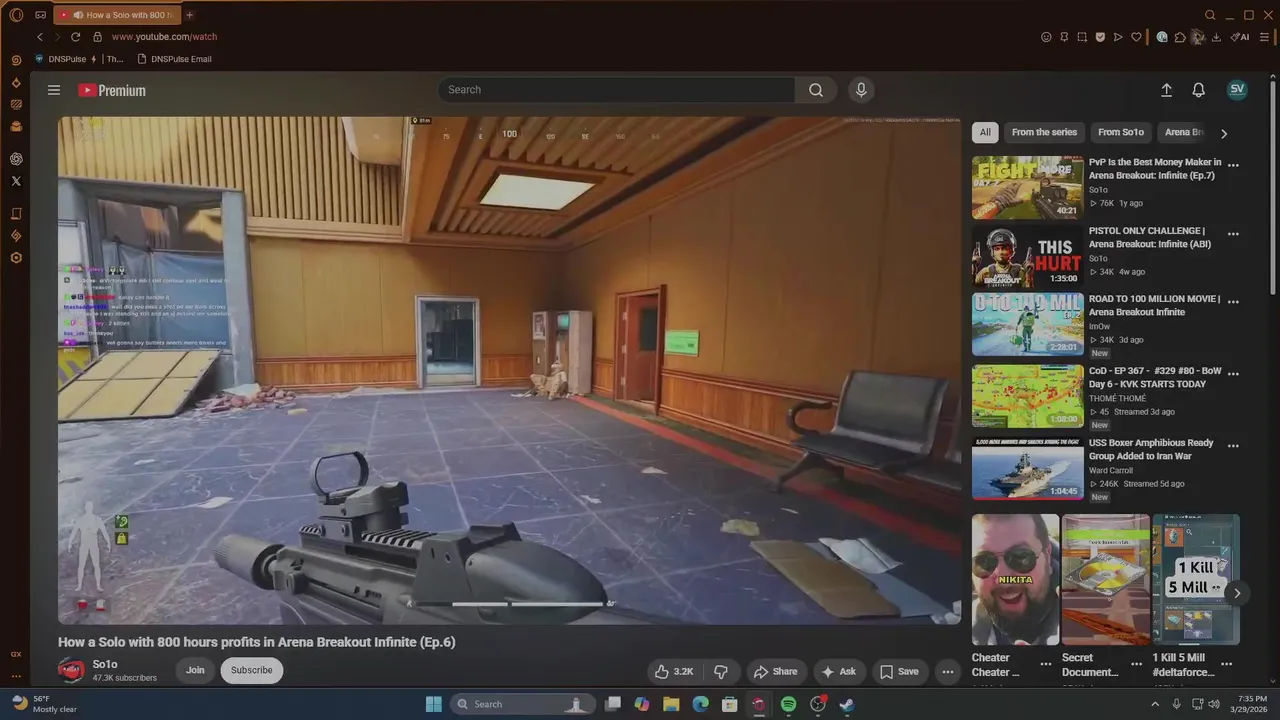The height and width of the screenshot is (720, 1280).
Task: Open options for ROAD TO 100 MILLION video
Action: (1233, 302)
